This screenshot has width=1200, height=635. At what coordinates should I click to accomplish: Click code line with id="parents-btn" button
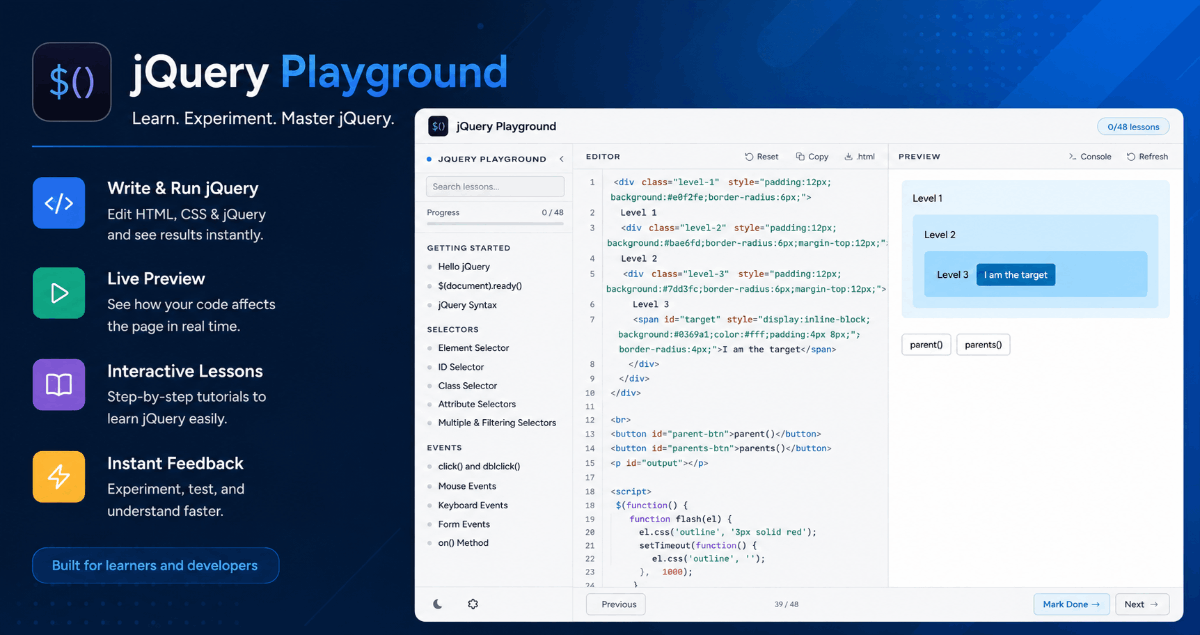pyautogui.click(x=721, y=449)
